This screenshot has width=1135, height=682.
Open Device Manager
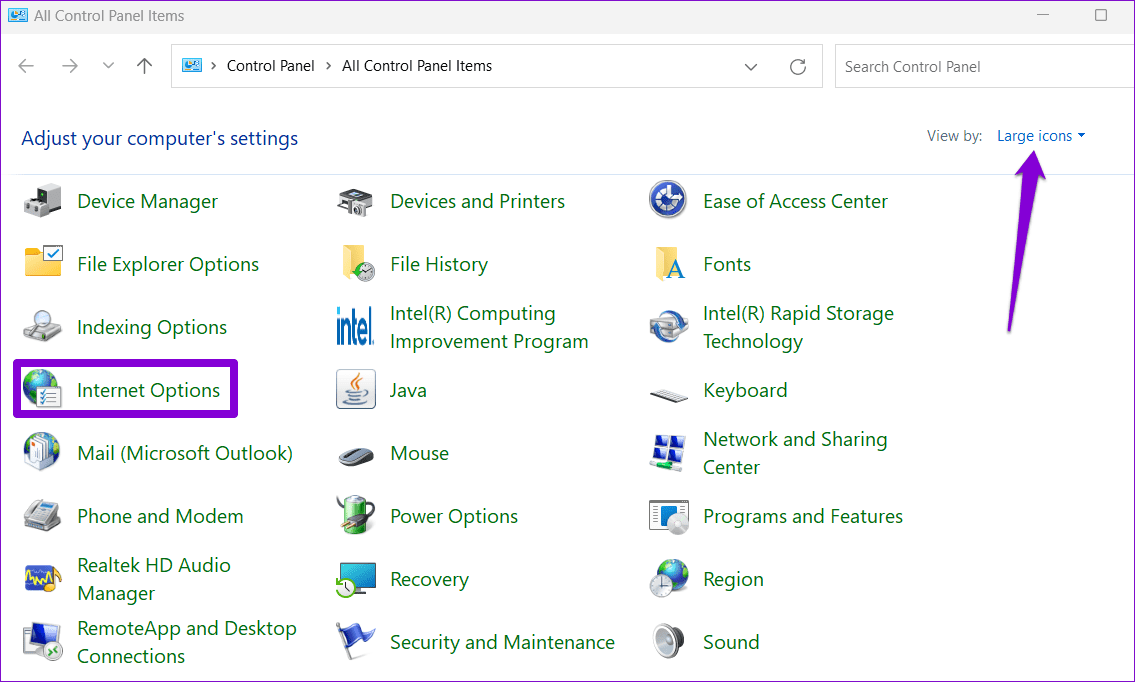coord(147,201)
